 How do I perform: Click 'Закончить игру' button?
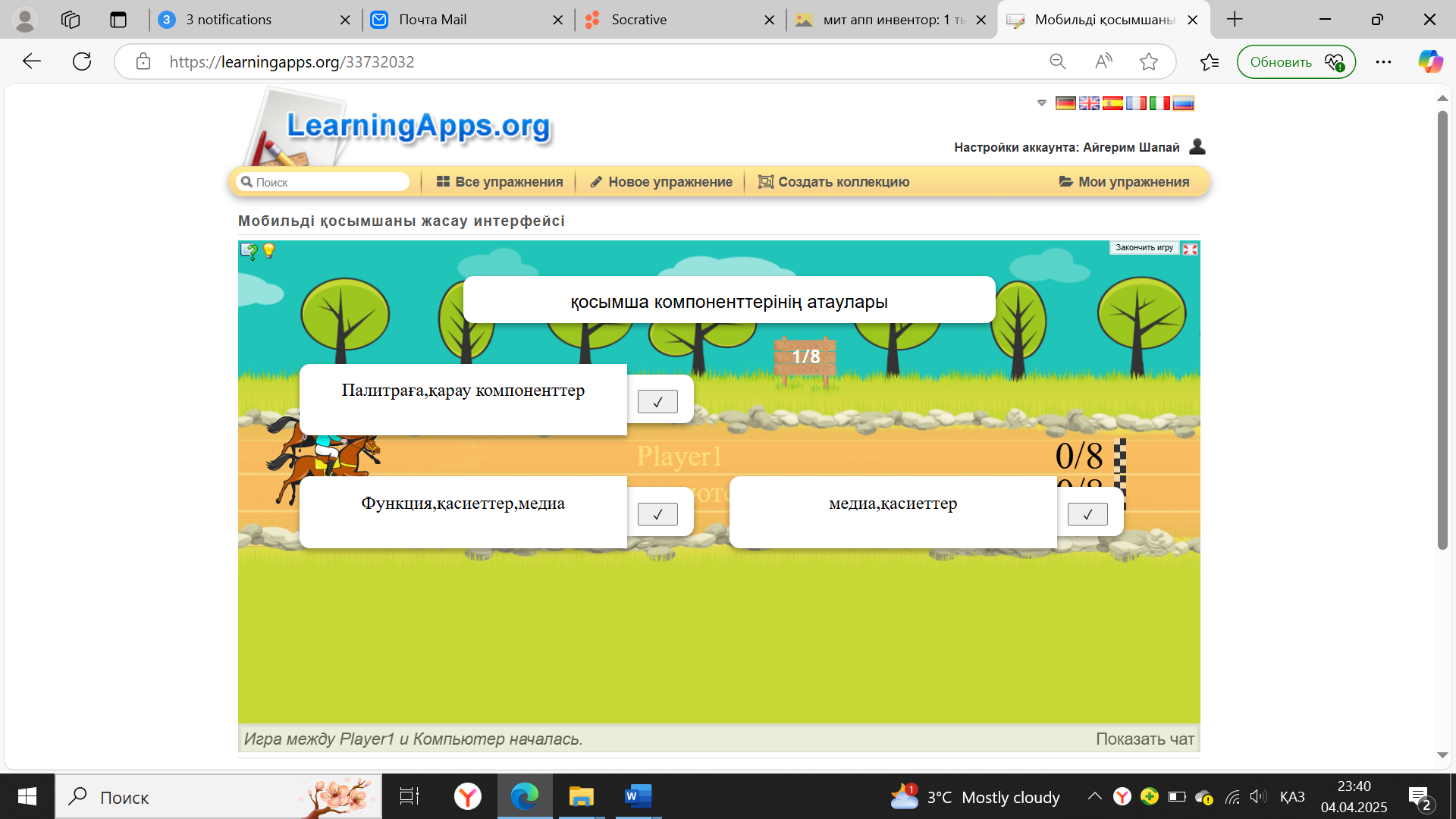coord(1144,248)
